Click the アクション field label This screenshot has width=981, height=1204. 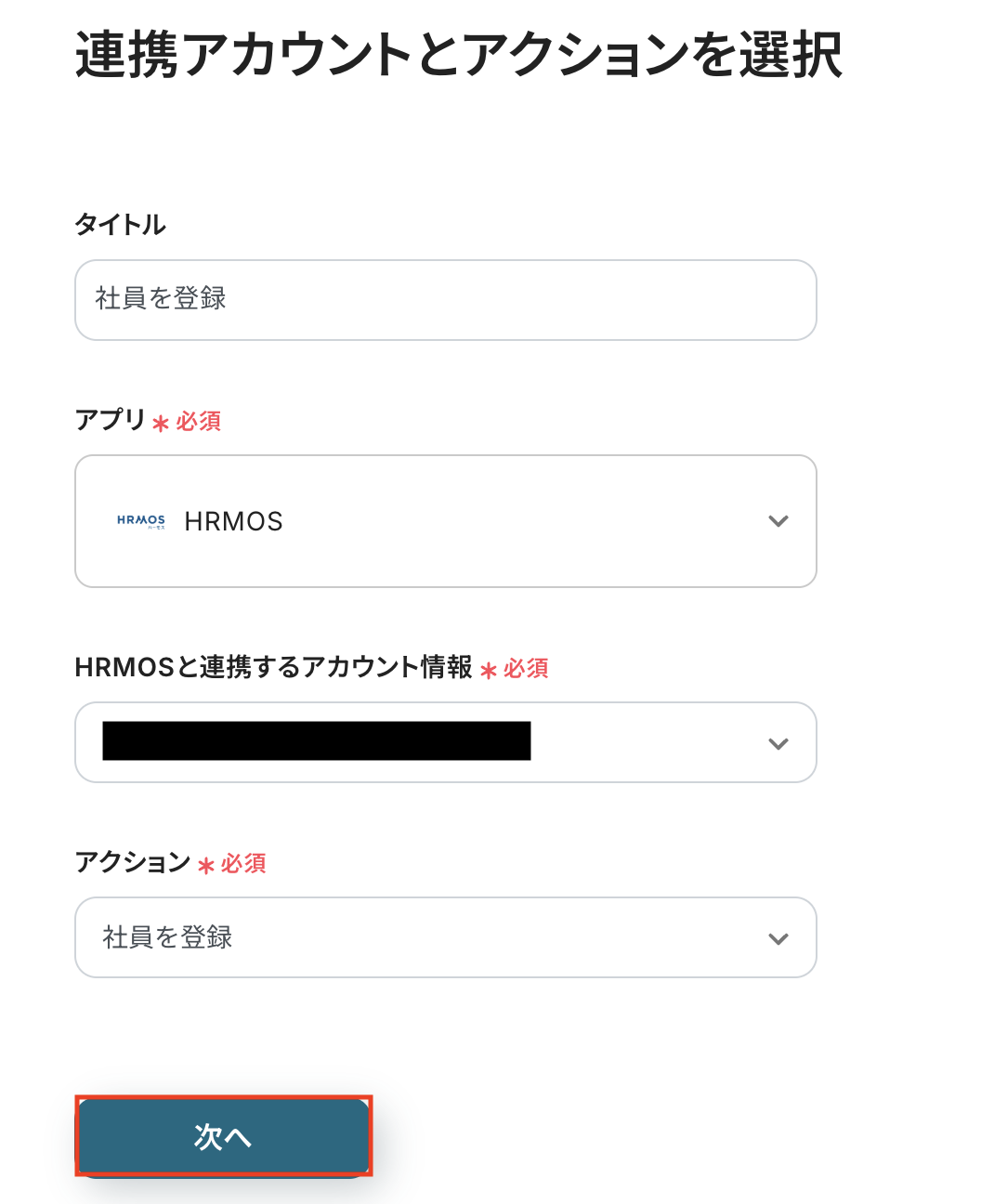(133, 862)
